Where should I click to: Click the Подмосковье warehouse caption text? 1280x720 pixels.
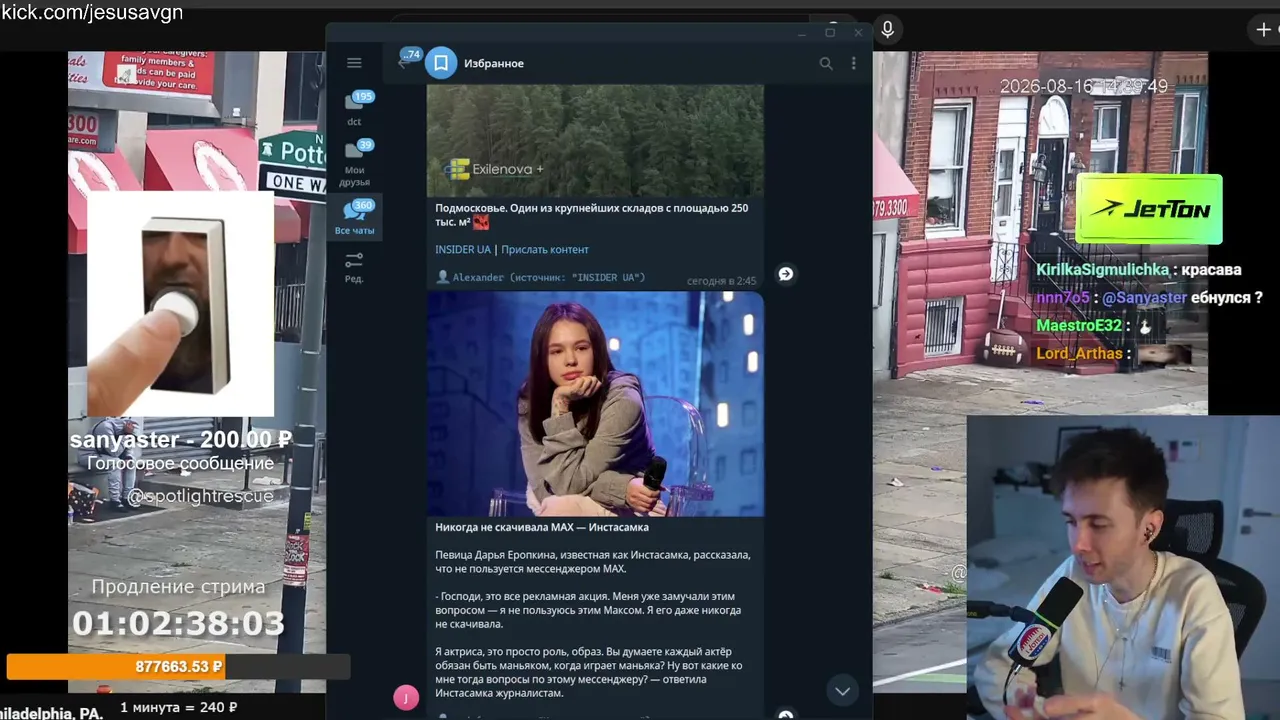coord(592,215)
